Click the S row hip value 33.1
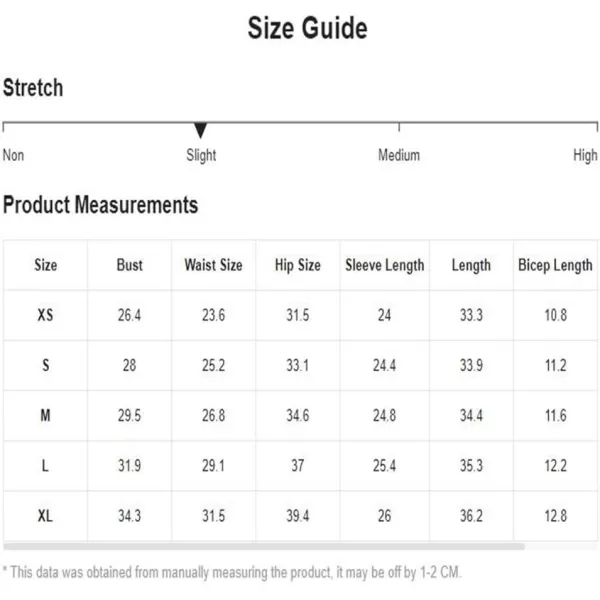 point(298,365)
